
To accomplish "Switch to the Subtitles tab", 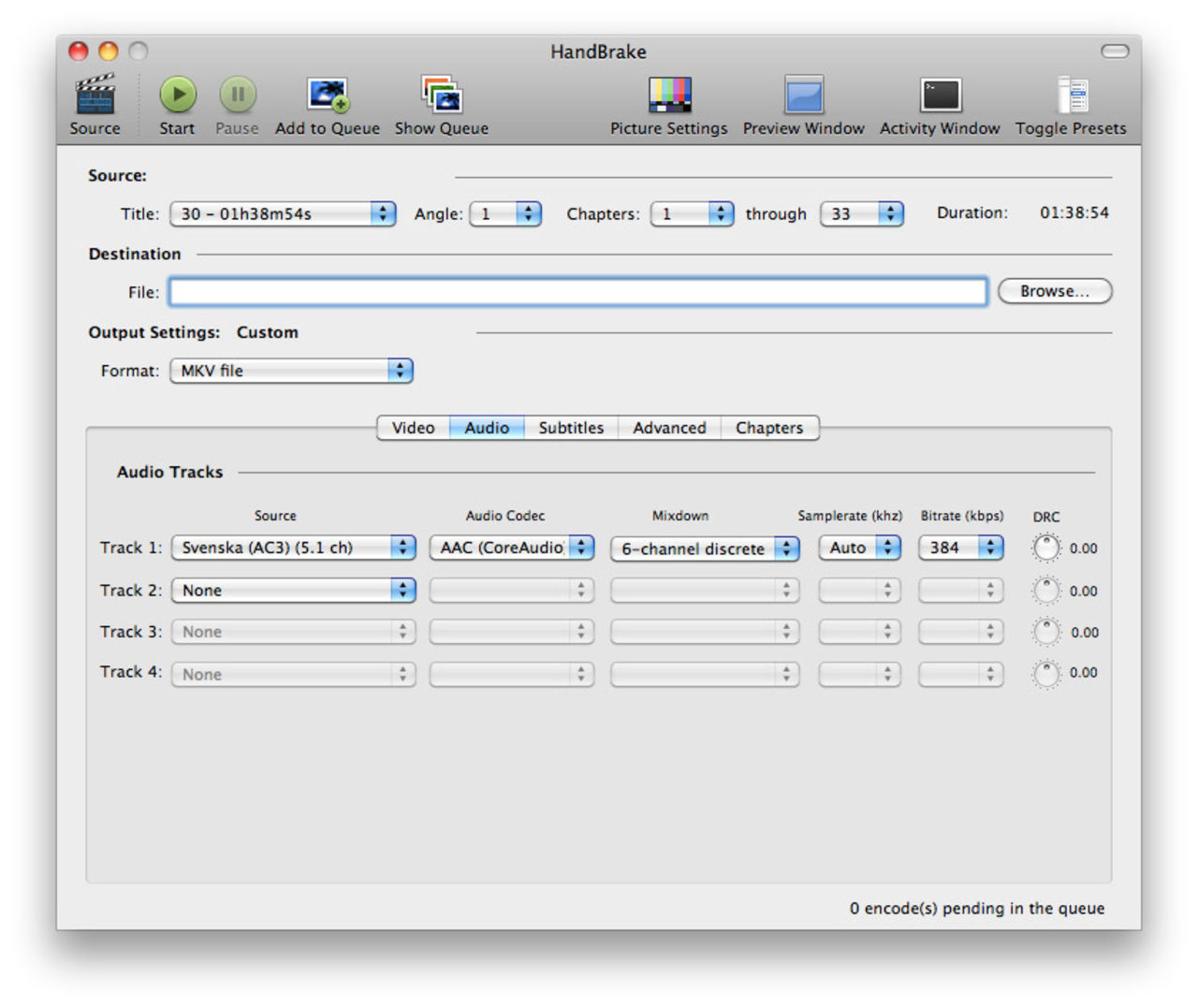I will click(x=571, y=428).
